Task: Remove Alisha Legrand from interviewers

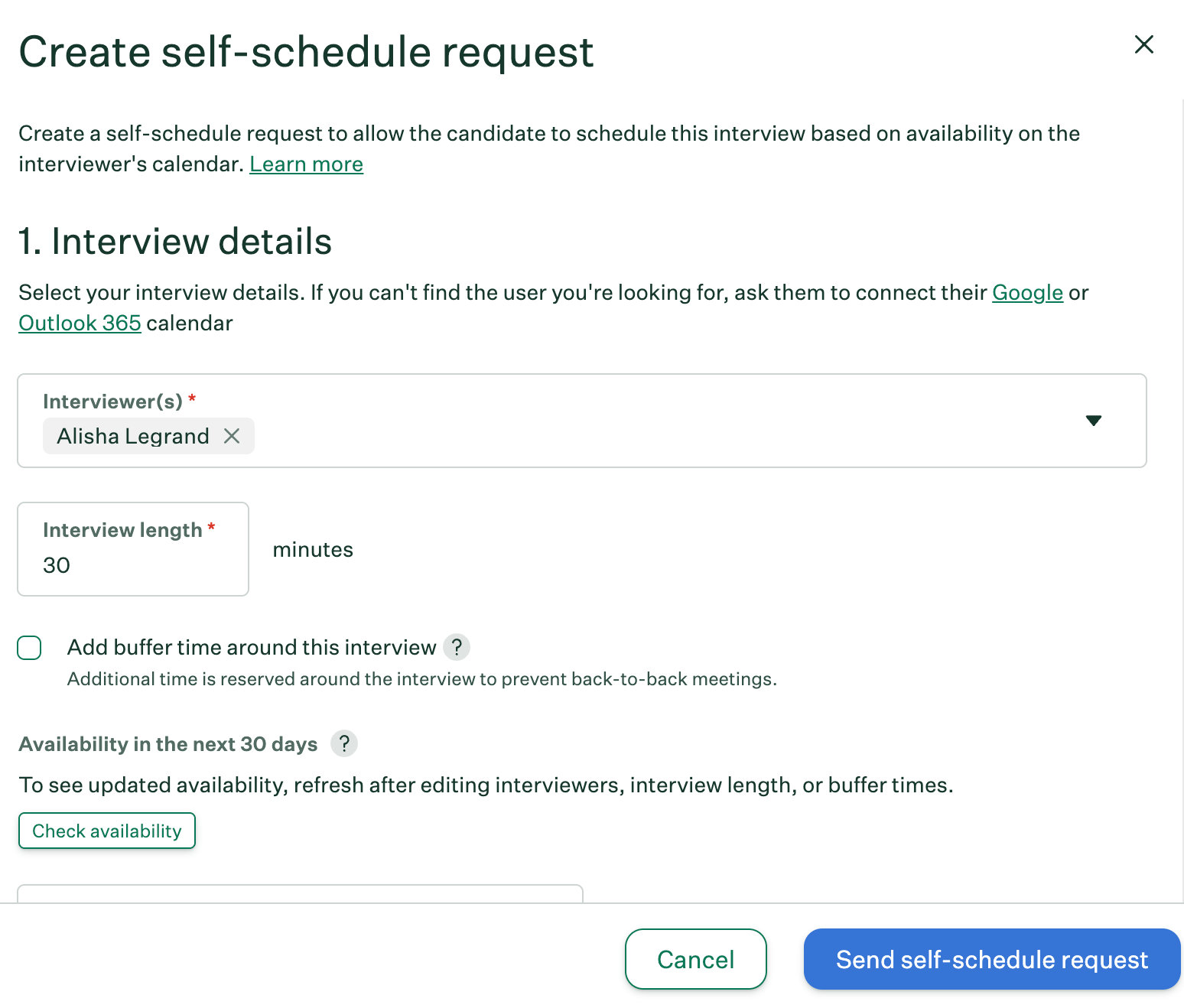Action: point(233,436)
